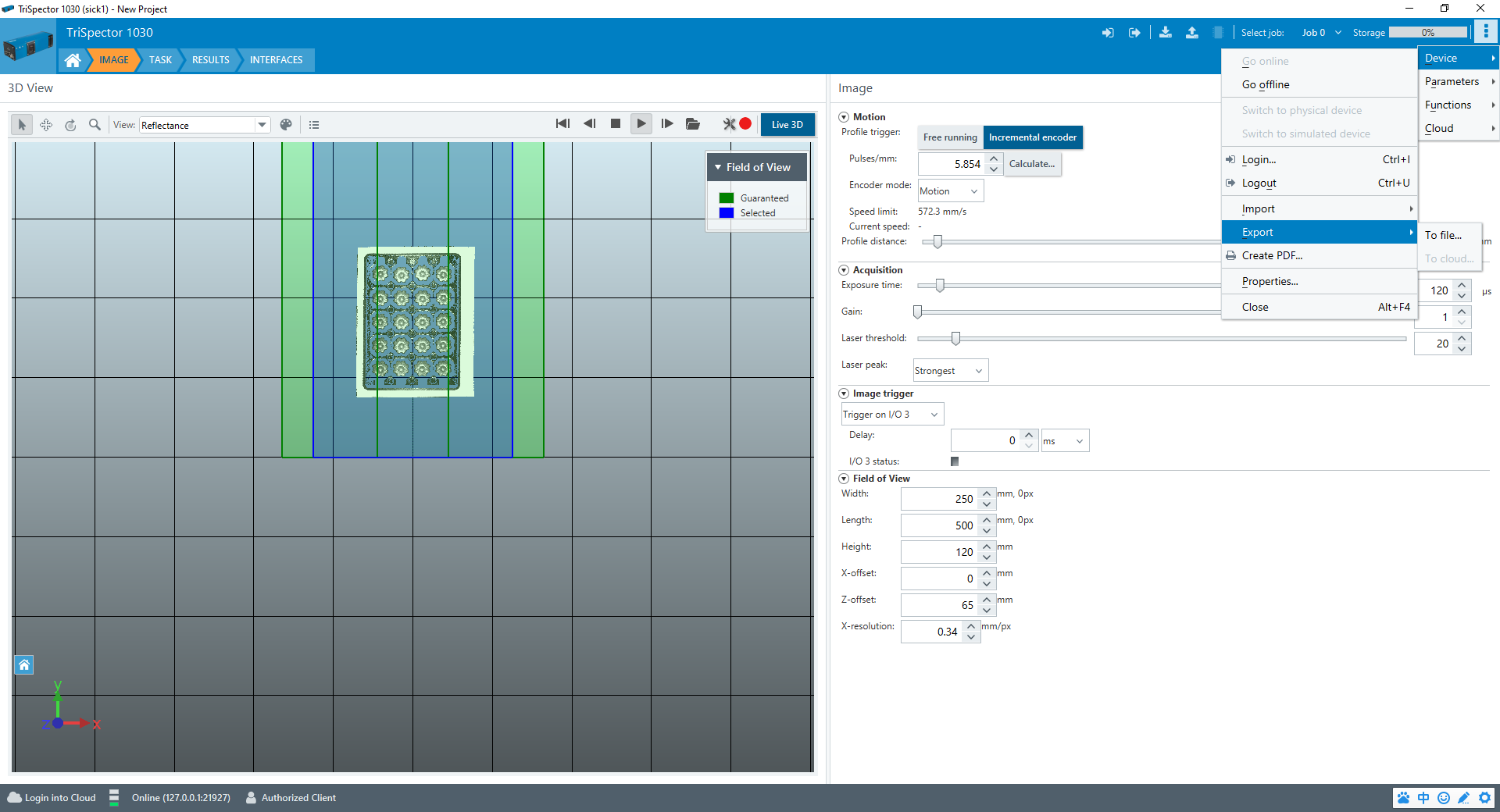
Task: Collapse the Image trigger section
Action: tap(844, 394)
